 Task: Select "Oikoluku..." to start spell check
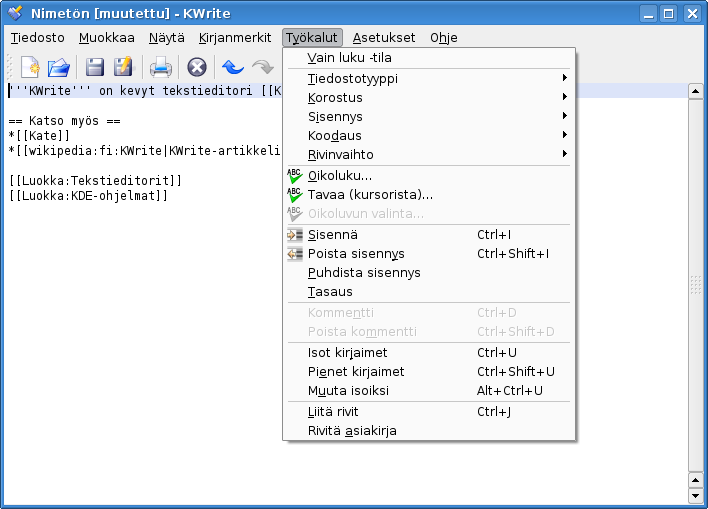point(340,175)
